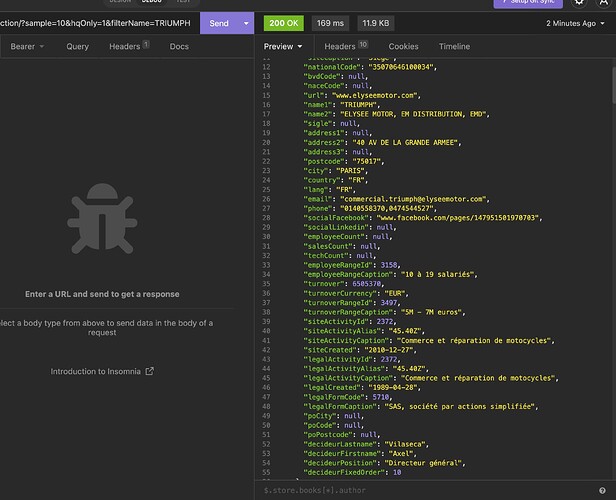Click the "SAS, société par actions simplifiée" value
Viewport: 616px width, 500px height.
coord(460,407)
